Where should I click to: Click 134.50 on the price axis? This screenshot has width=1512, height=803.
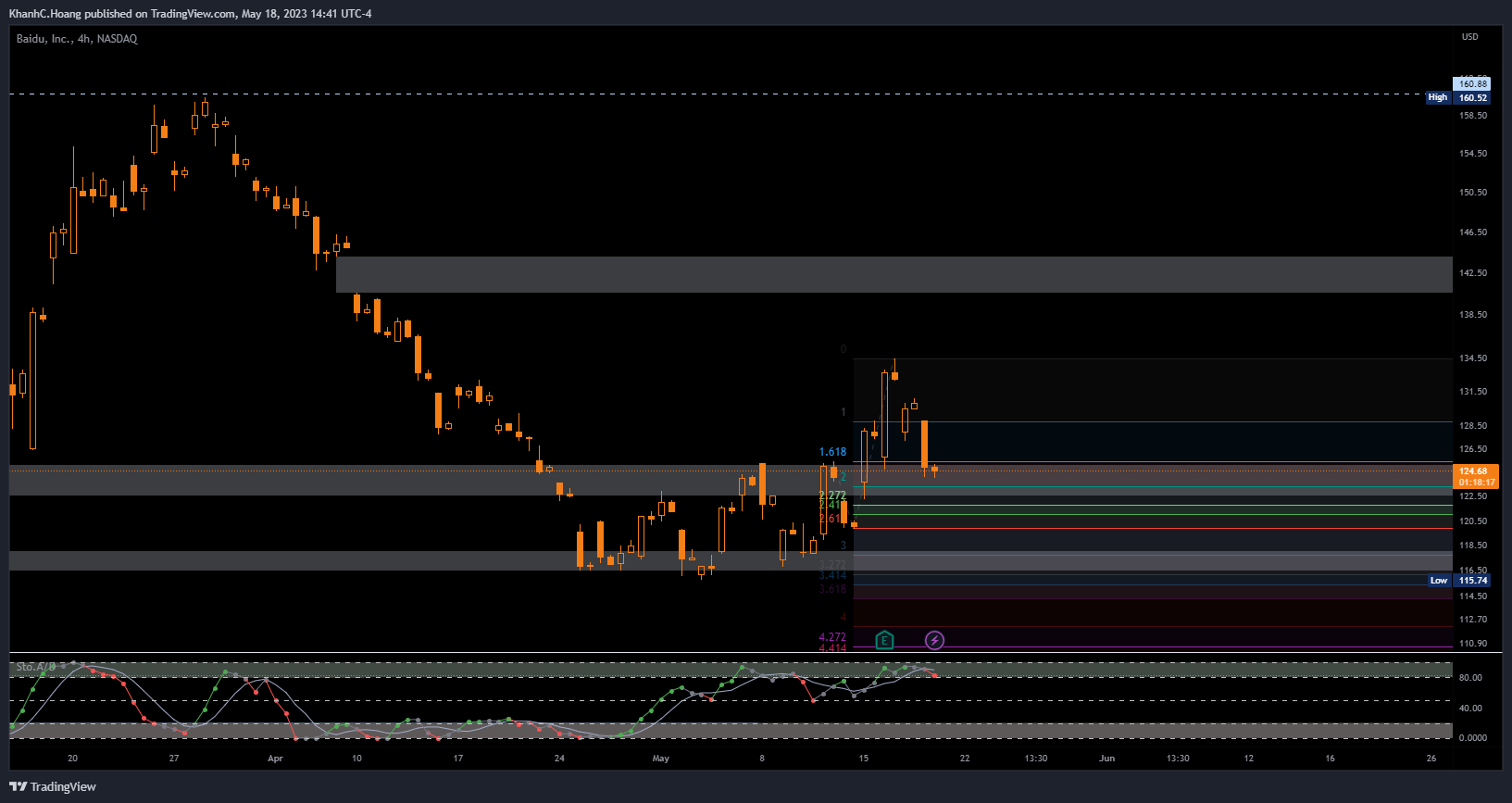click(1473, 358)
